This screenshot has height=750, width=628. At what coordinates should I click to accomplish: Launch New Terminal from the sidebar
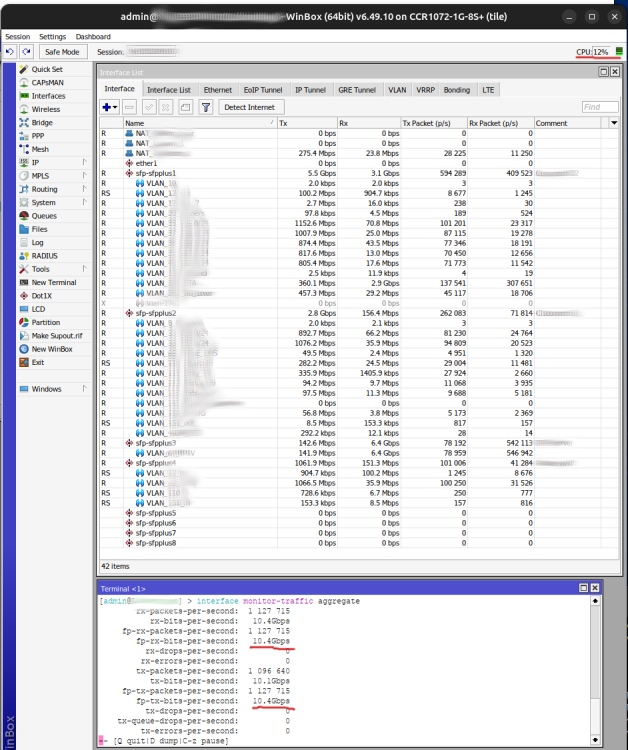53,283
